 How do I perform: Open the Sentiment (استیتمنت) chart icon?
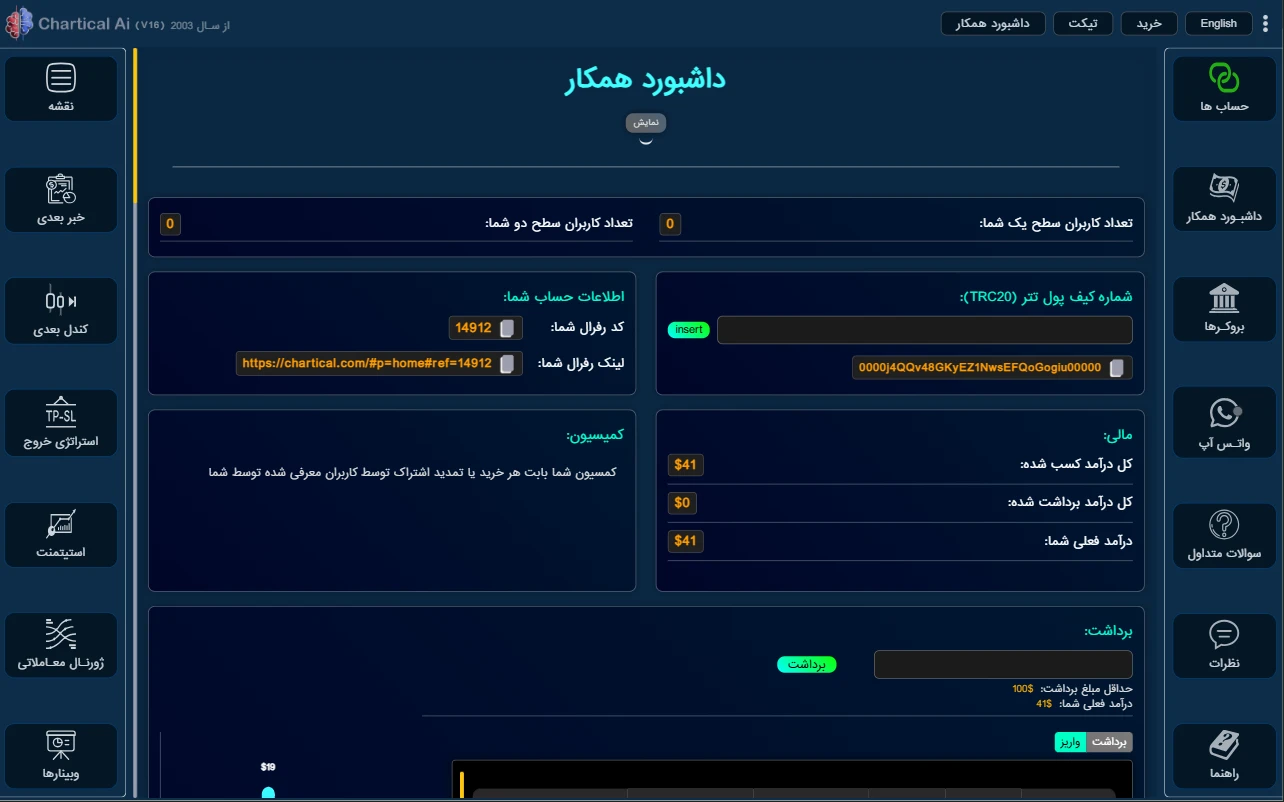61,523
